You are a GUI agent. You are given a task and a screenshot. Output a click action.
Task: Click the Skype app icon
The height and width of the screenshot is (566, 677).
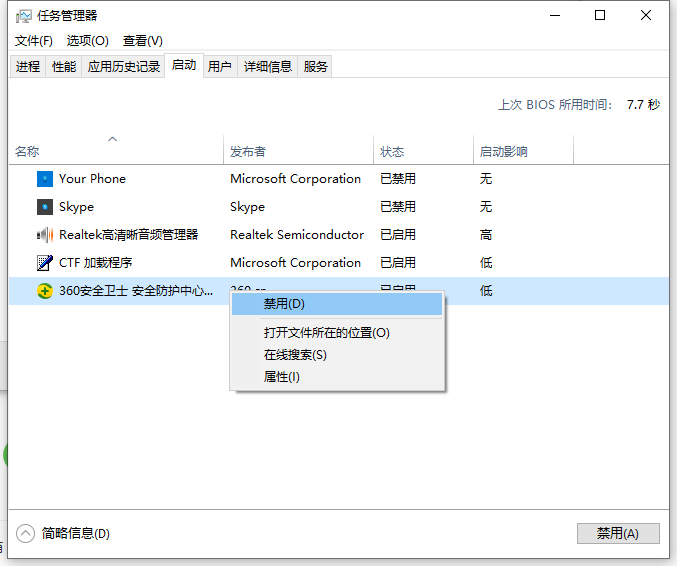[x=45, y=207]
